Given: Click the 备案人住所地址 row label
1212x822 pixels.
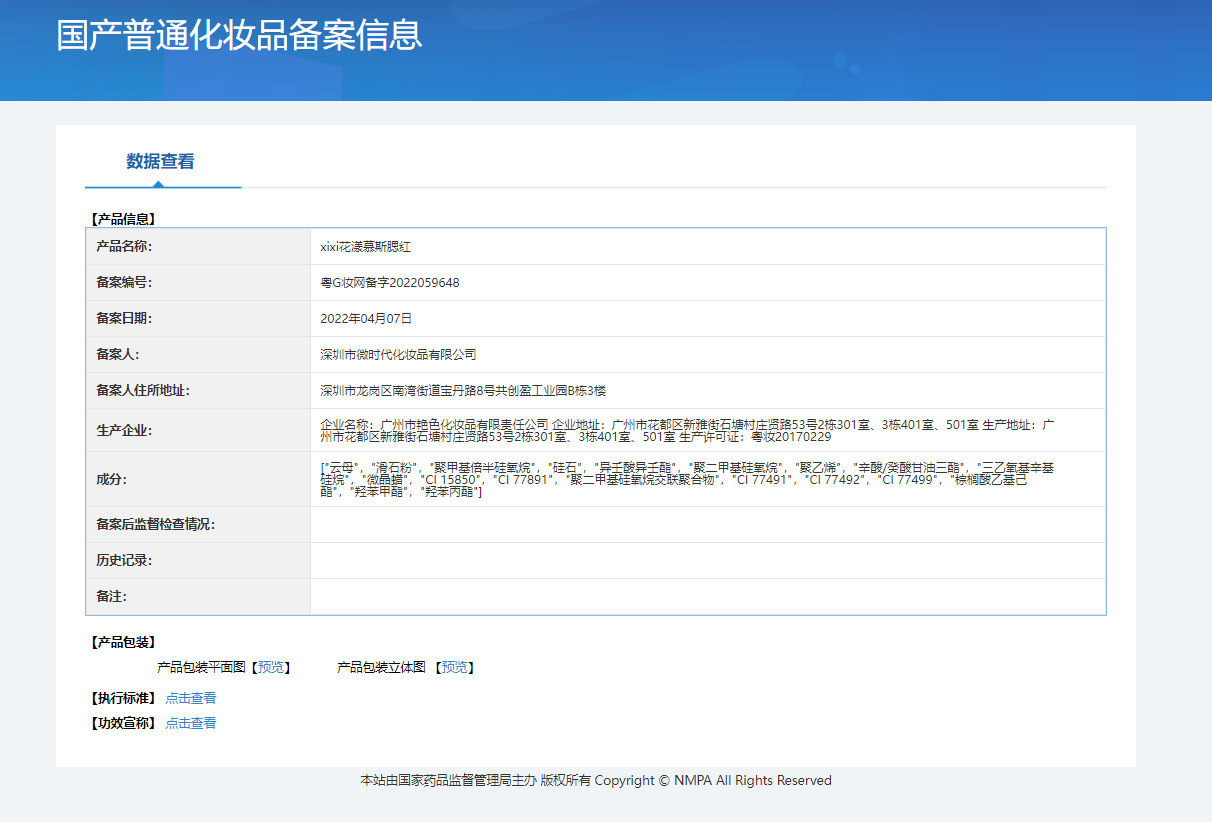Looking at the screenshot, I should point(143,390).
